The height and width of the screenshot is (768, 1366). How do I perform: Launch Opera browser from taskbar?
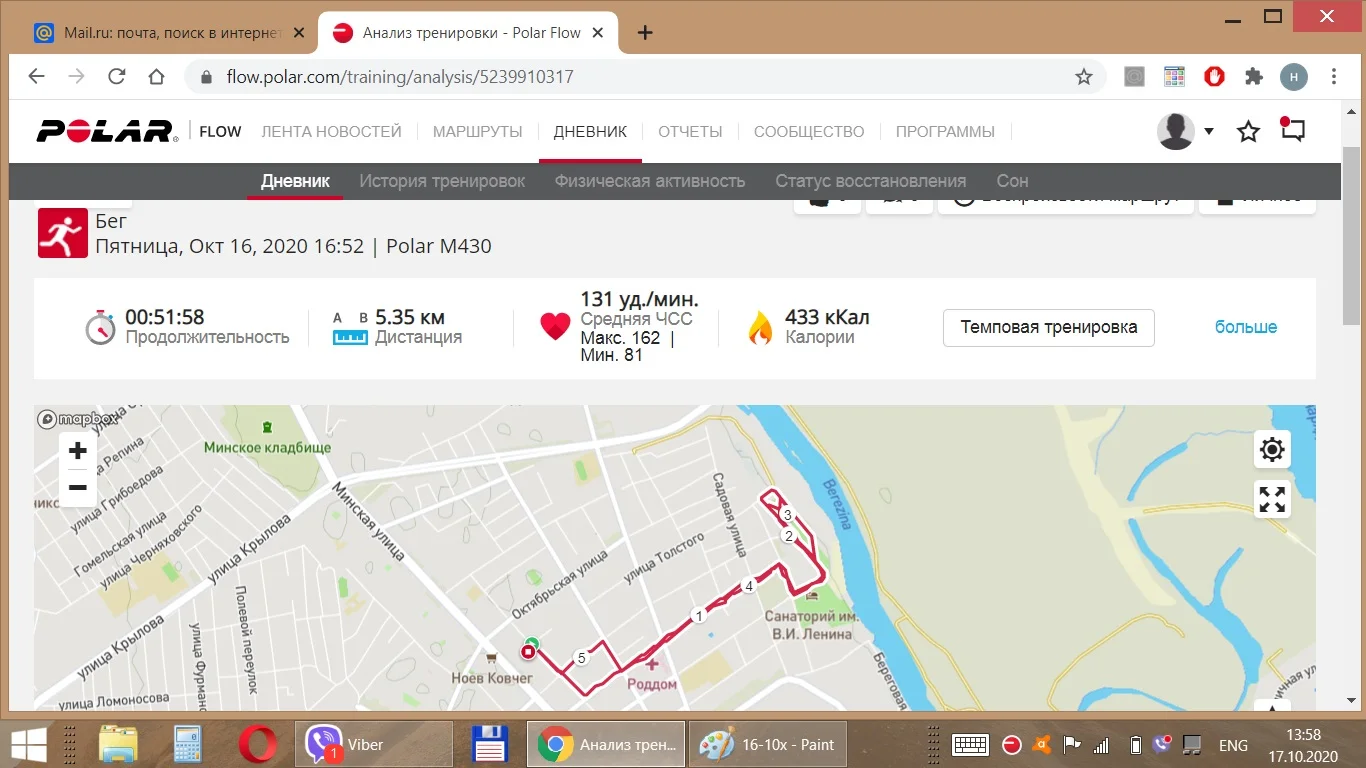257,745
